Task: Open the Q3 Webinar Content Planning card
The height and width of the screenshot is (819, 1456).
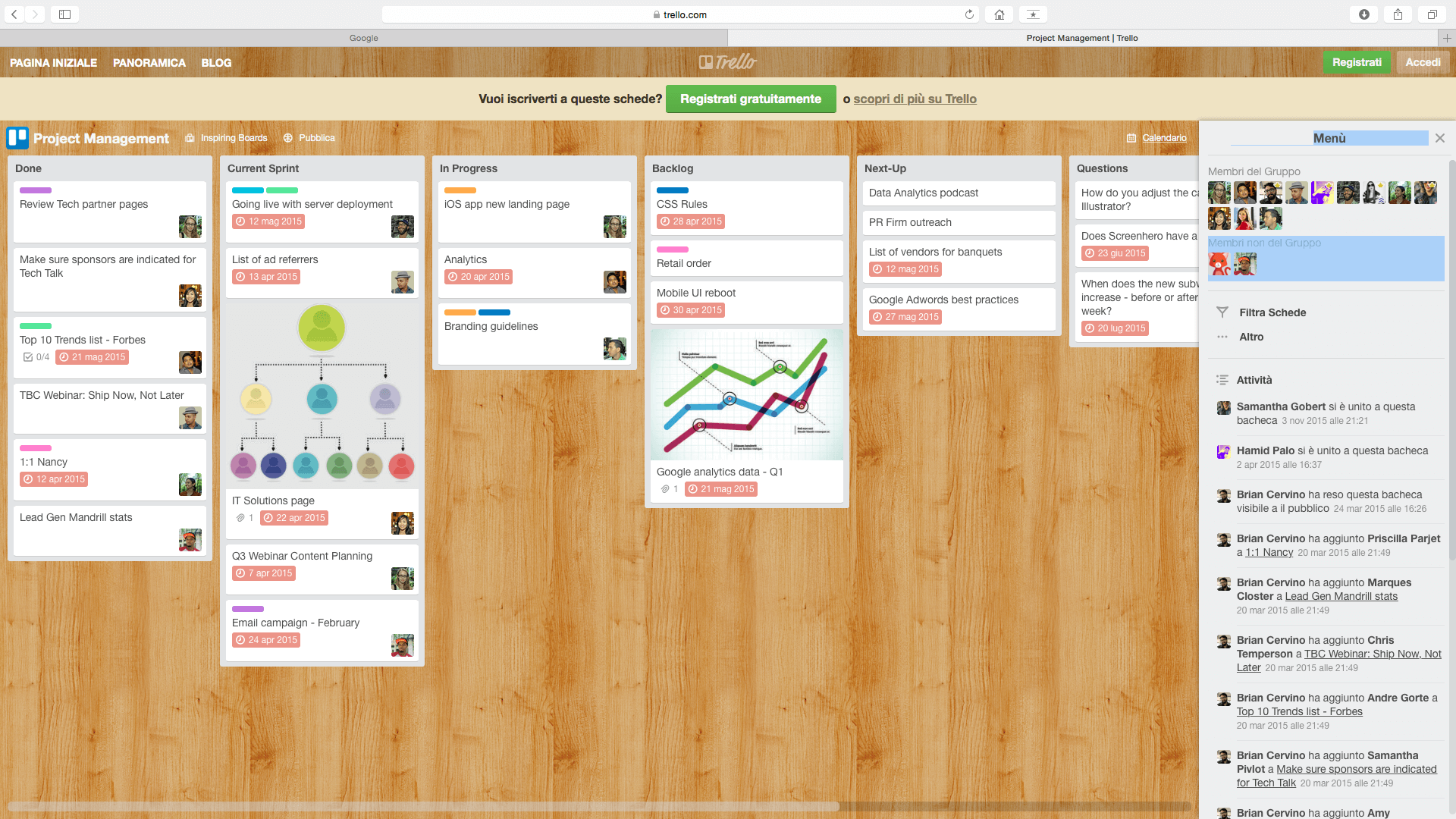Action: (x=322, y=569)
